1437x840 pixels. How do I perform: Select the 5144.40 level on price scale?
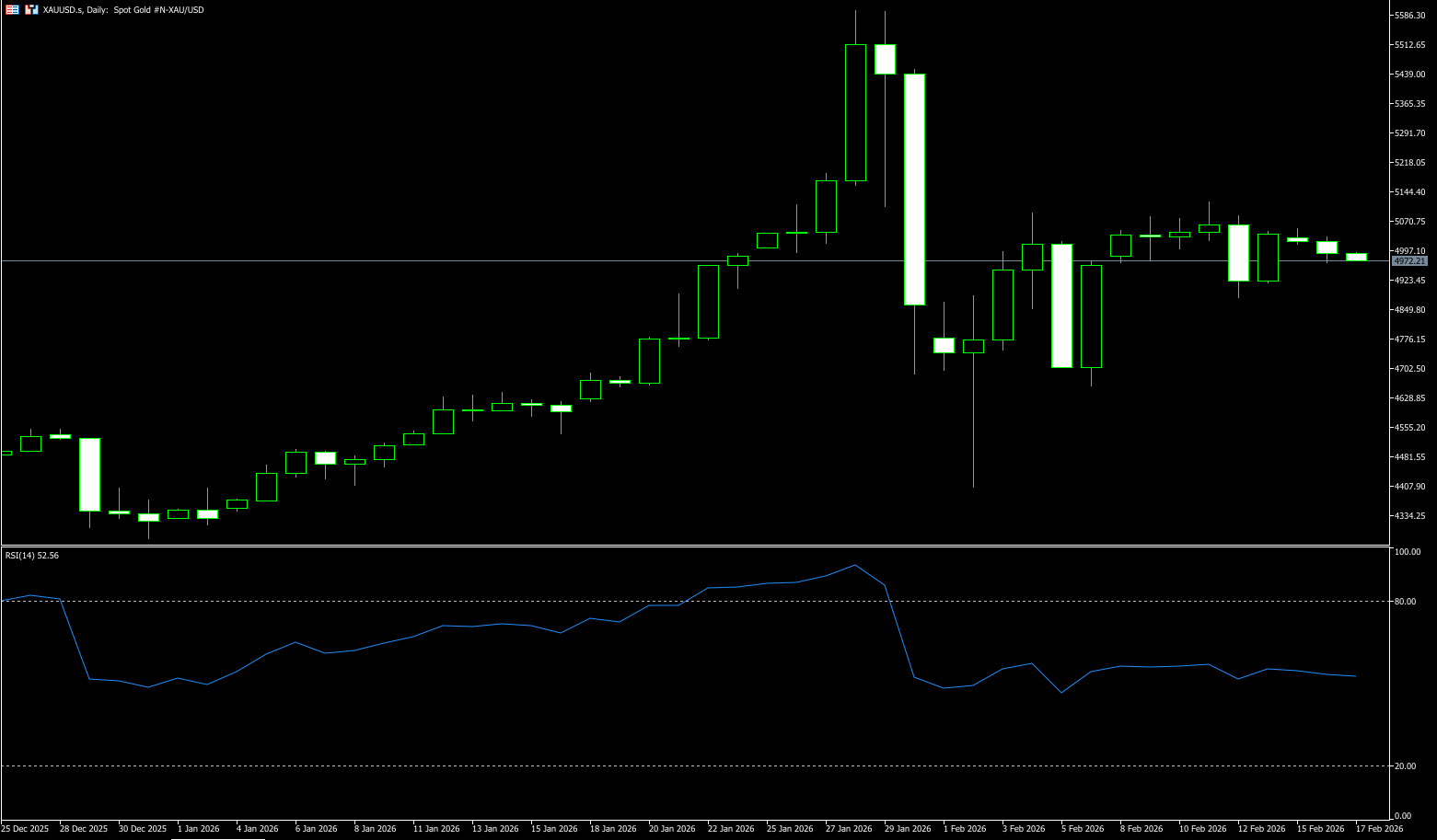(1409, 192)
